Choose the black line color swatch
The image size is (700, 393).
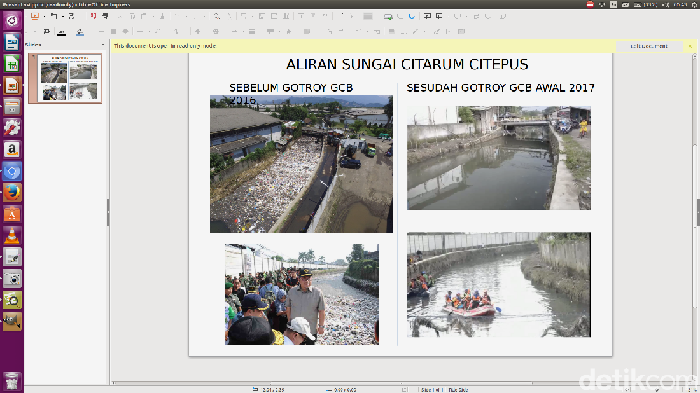[x=62, y=32]
